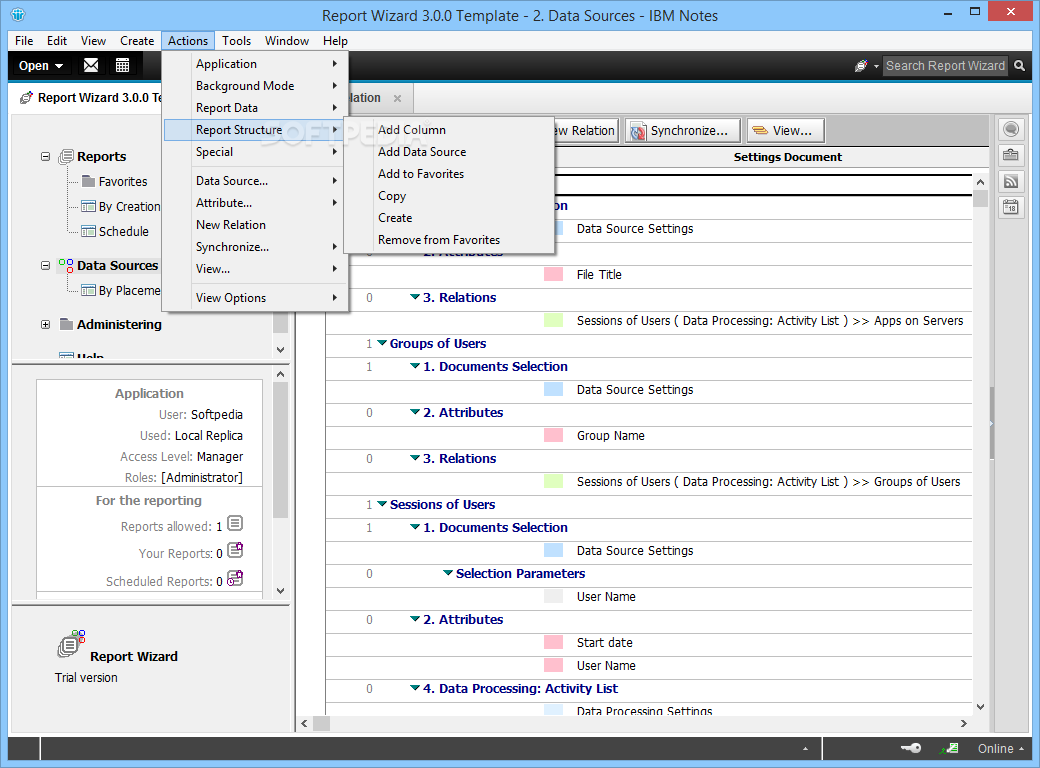Open the Day-At-A-Glance sidebar icon
Image resolution: width=1040 pixels, height=768 pixels.
[x=1011, y=208]
